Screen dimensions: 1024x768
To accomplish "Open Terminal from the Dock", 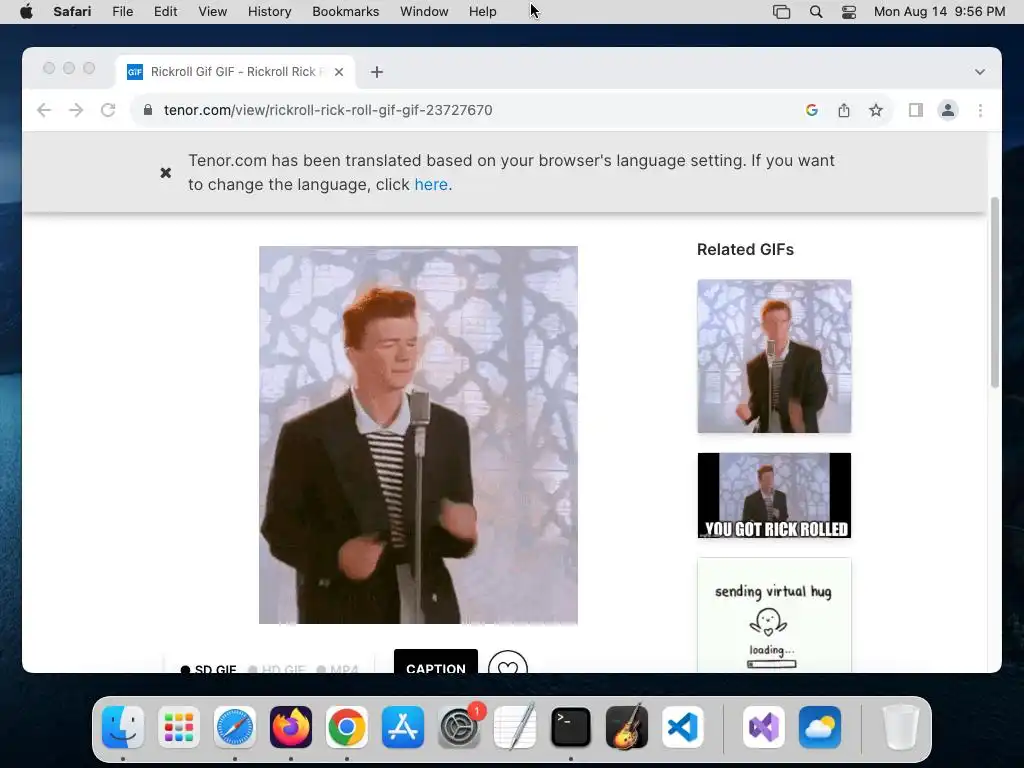I will coord(571,727).
